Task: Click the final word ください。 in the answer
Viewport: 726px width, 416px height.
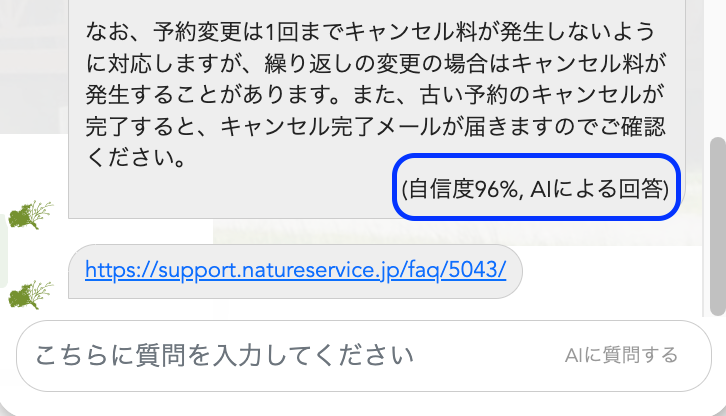Action: [137, 158]
